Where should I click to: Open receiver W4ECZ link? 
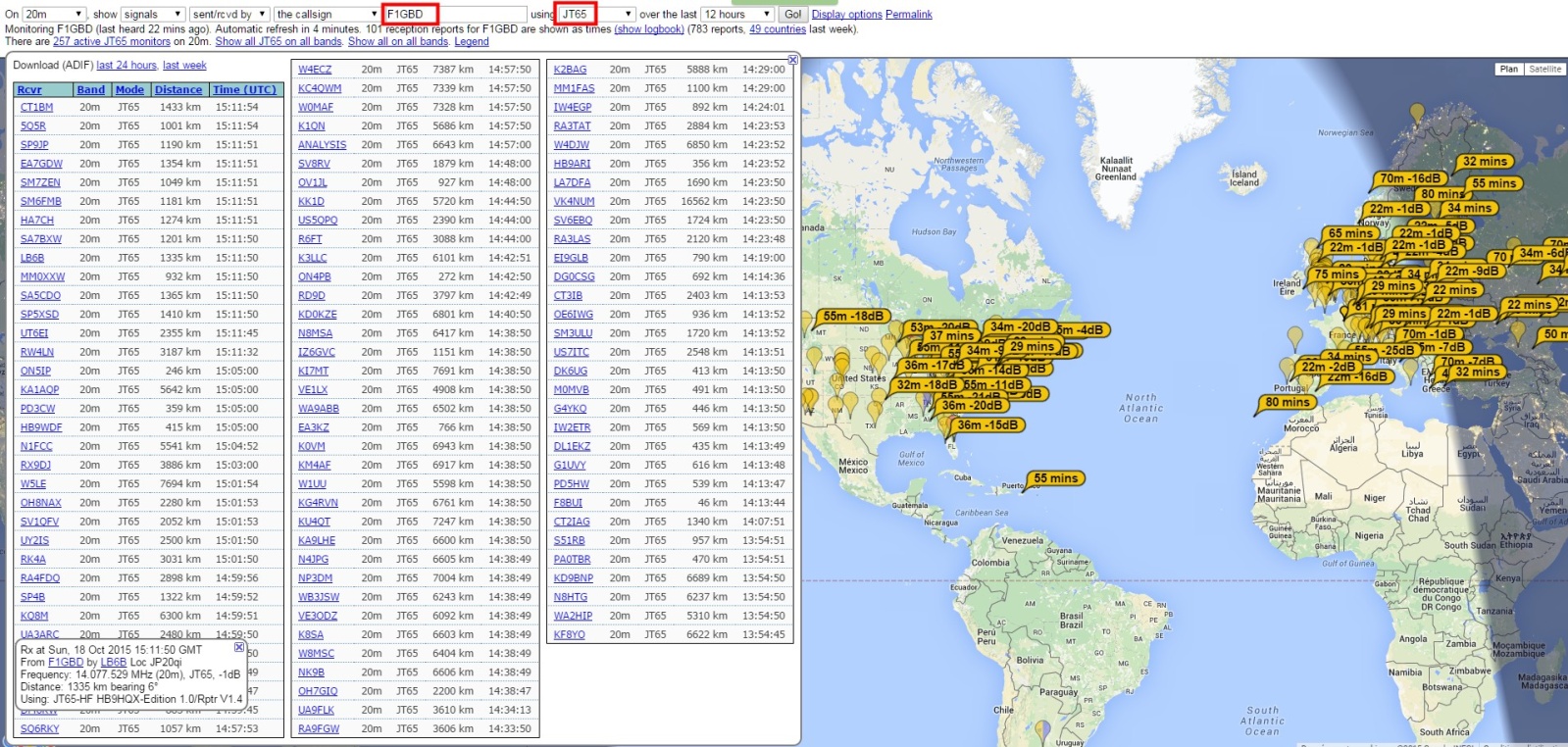(315, 70)
